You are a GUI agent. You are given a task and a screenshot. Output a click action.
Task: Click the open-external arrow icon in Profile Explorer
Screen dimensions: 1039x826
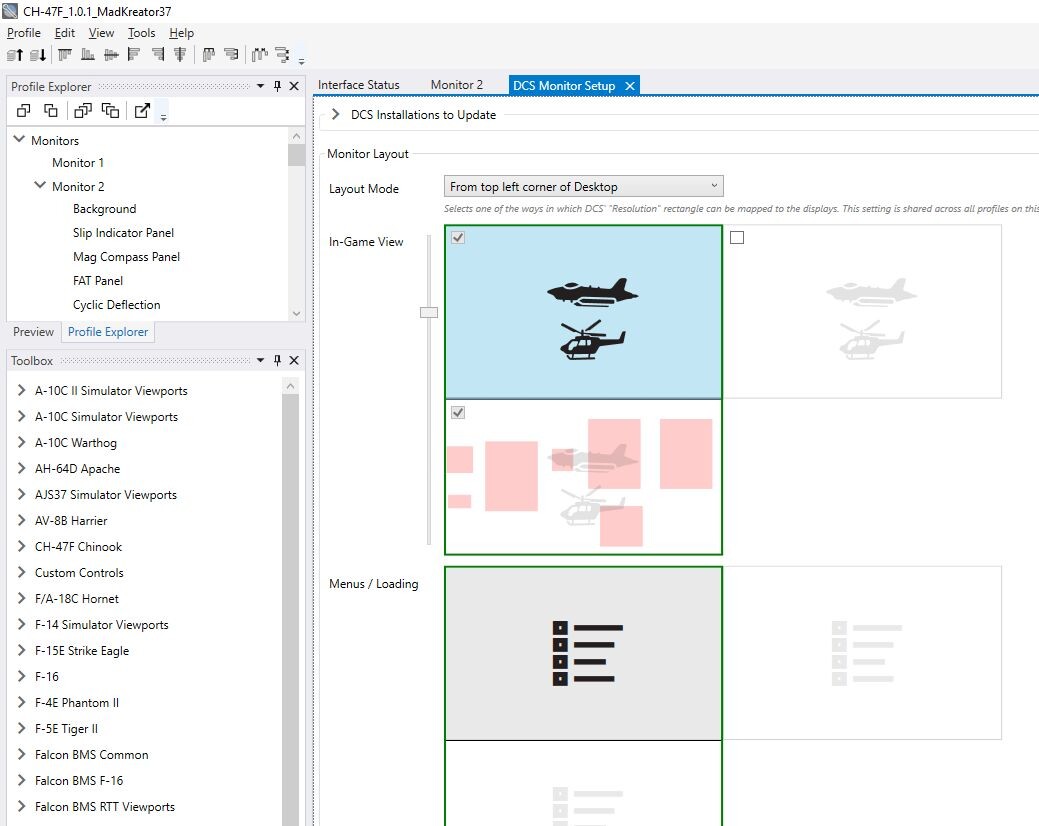pyautogui.click(x=142, y=111)
